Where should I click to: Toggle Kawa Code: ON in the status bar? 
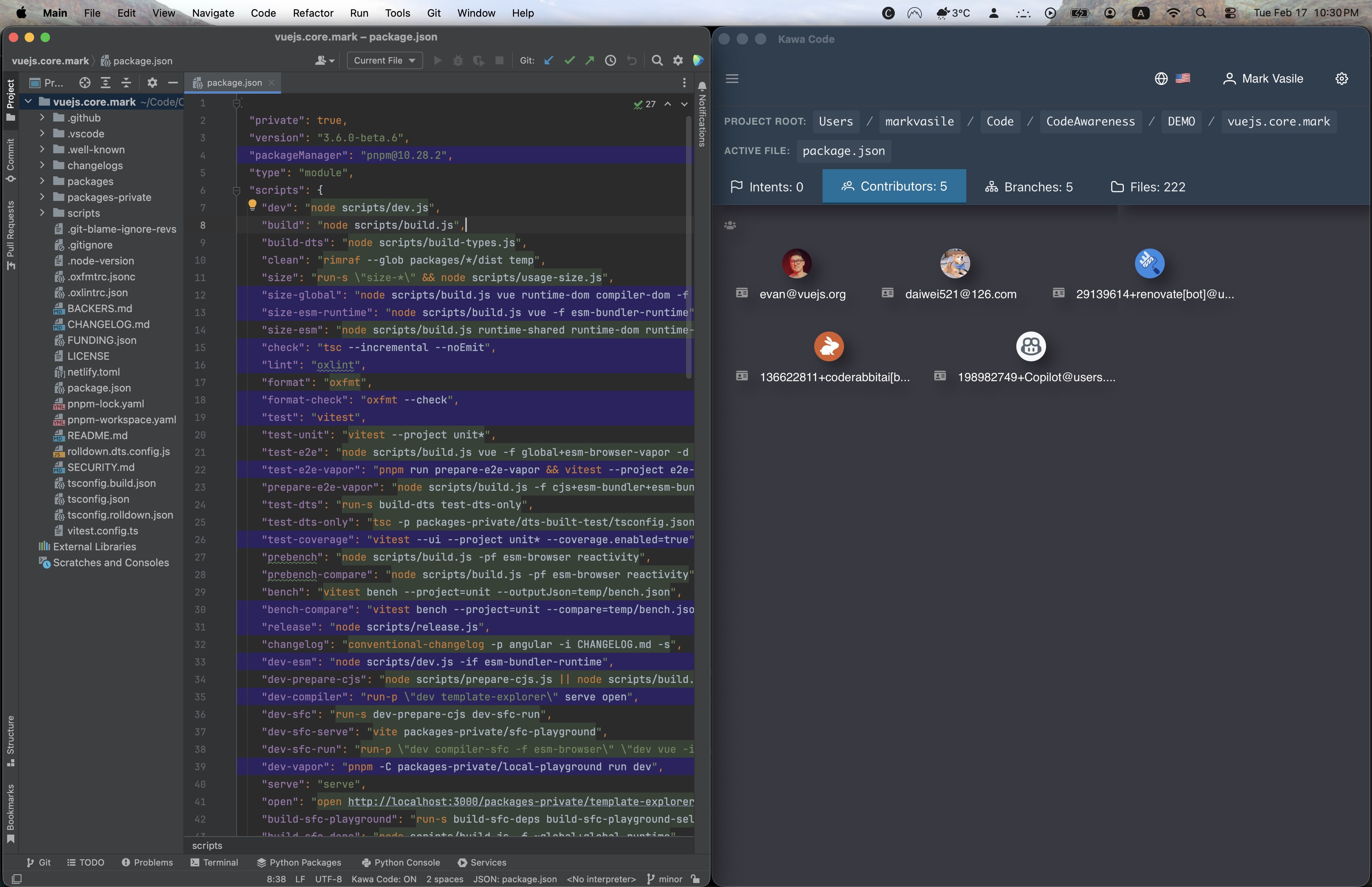(384, 879)
